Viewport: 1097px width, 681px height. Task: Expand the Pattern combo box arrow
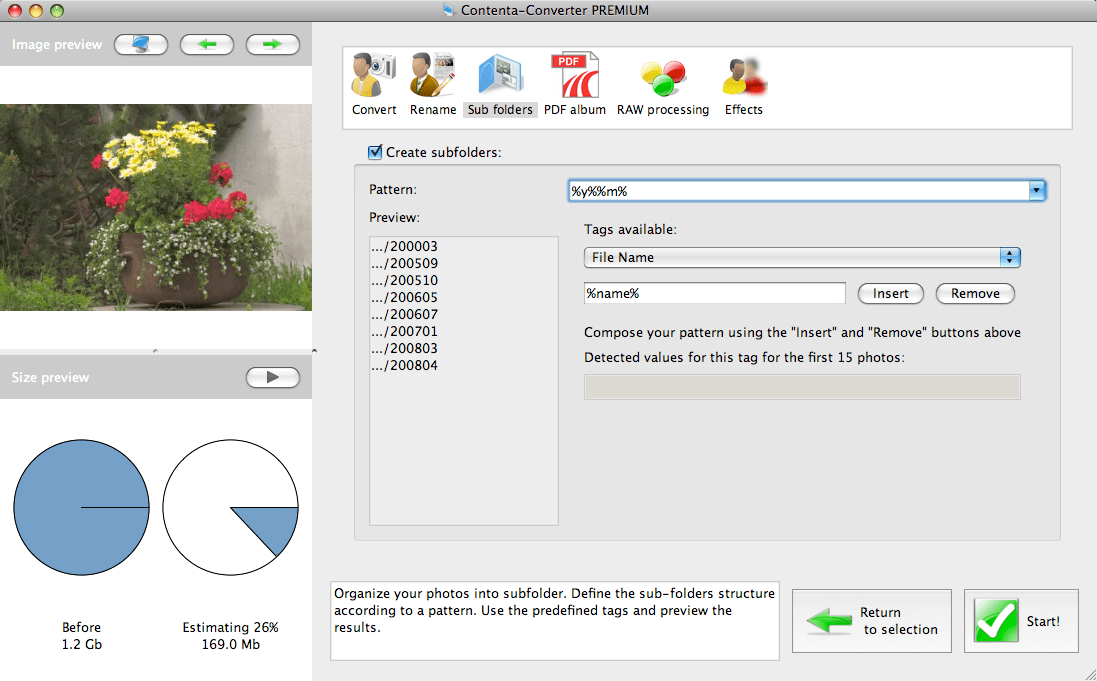[x=1037, y=190]
